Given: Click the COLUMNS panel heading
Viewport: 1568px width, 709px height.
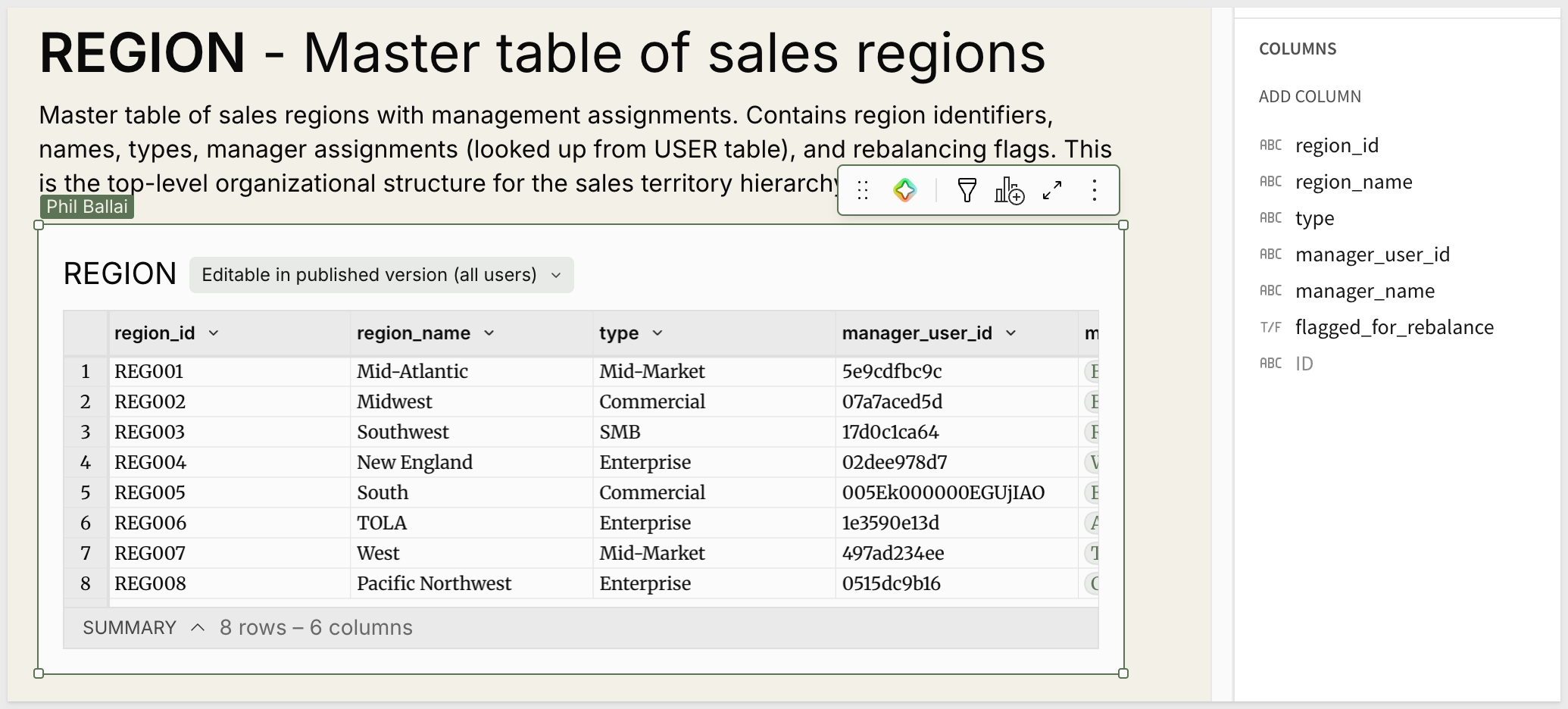Looking at the screenshot, I should [x=1298, y=49].
